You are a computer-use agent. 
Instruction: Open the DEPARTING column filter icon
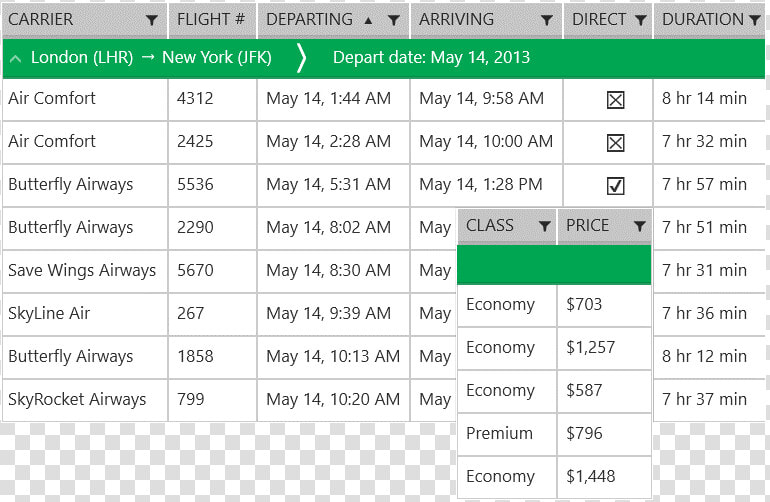[393, 20]
